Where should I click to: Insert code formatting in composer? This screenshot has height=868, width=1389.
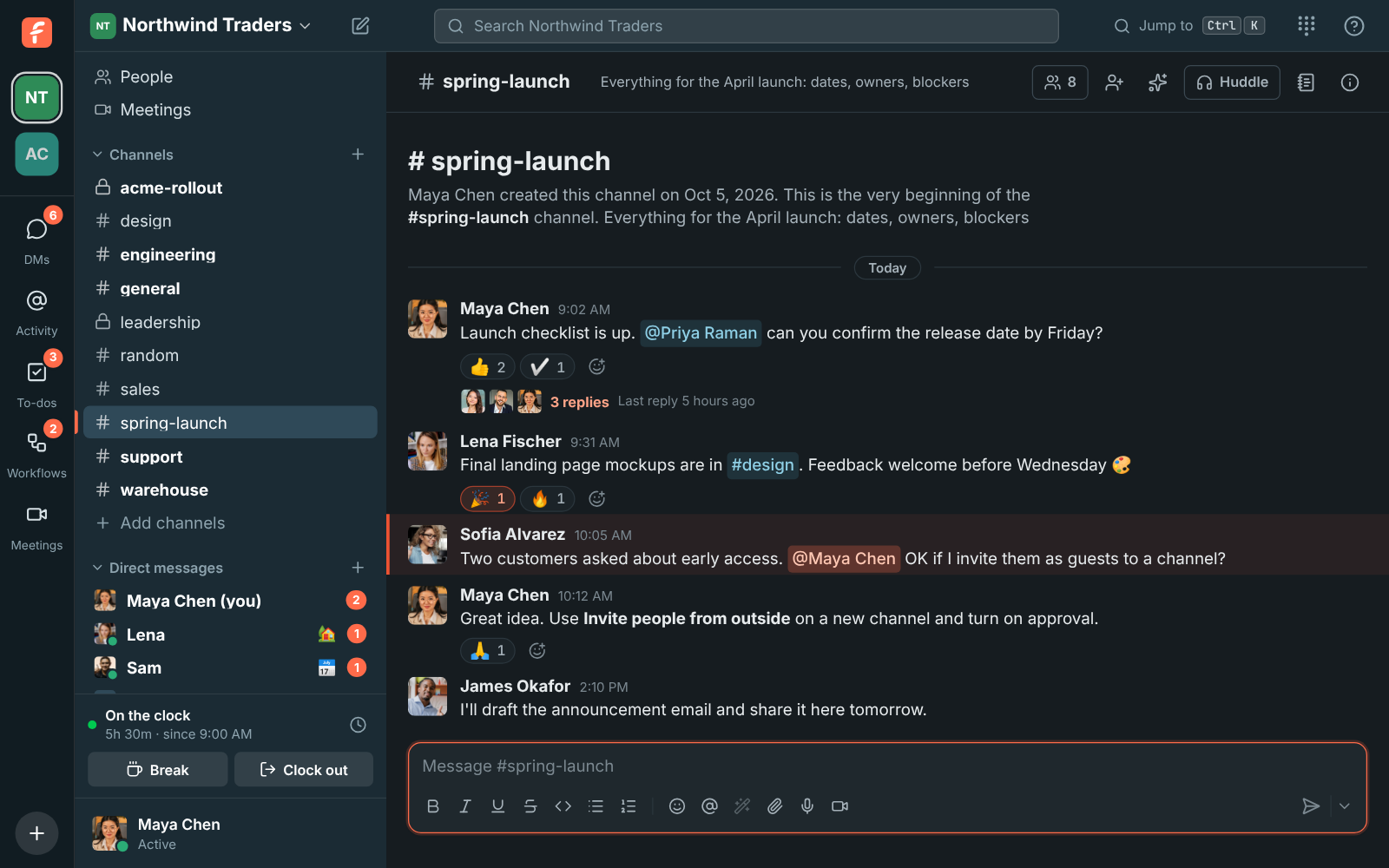[563, 806]
